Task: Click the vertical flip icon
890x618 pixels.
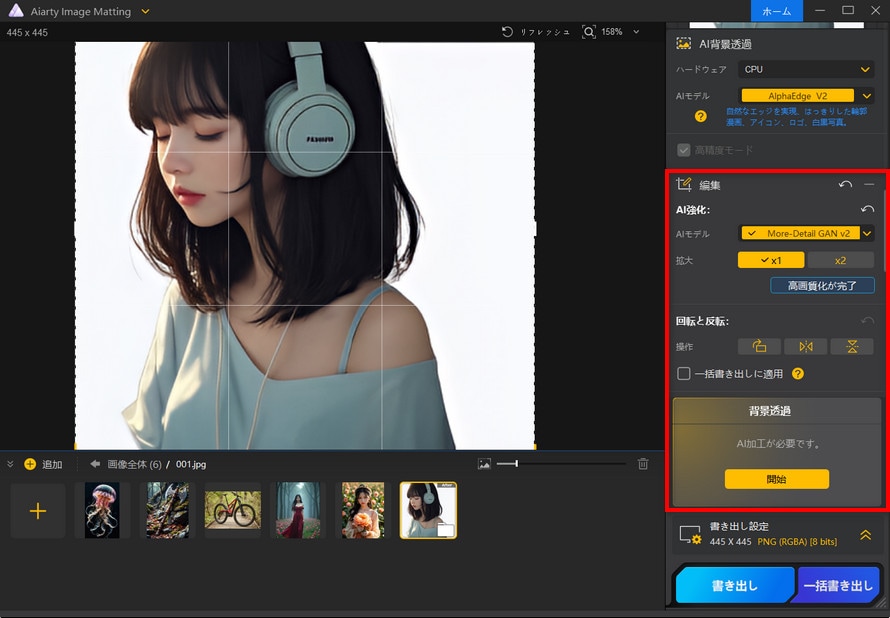Action: (852, 346)
